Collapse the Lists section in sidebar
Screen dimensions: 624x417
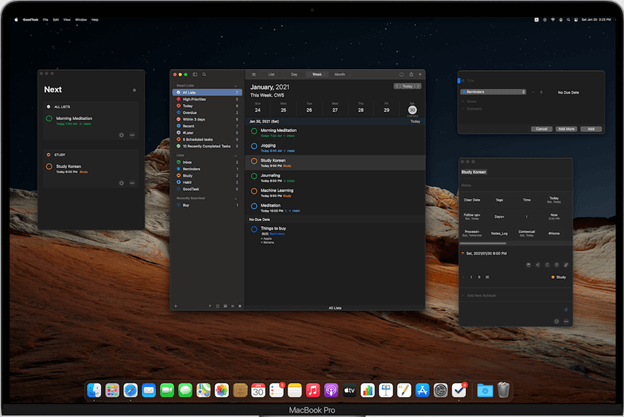click(x=236, y=156)
